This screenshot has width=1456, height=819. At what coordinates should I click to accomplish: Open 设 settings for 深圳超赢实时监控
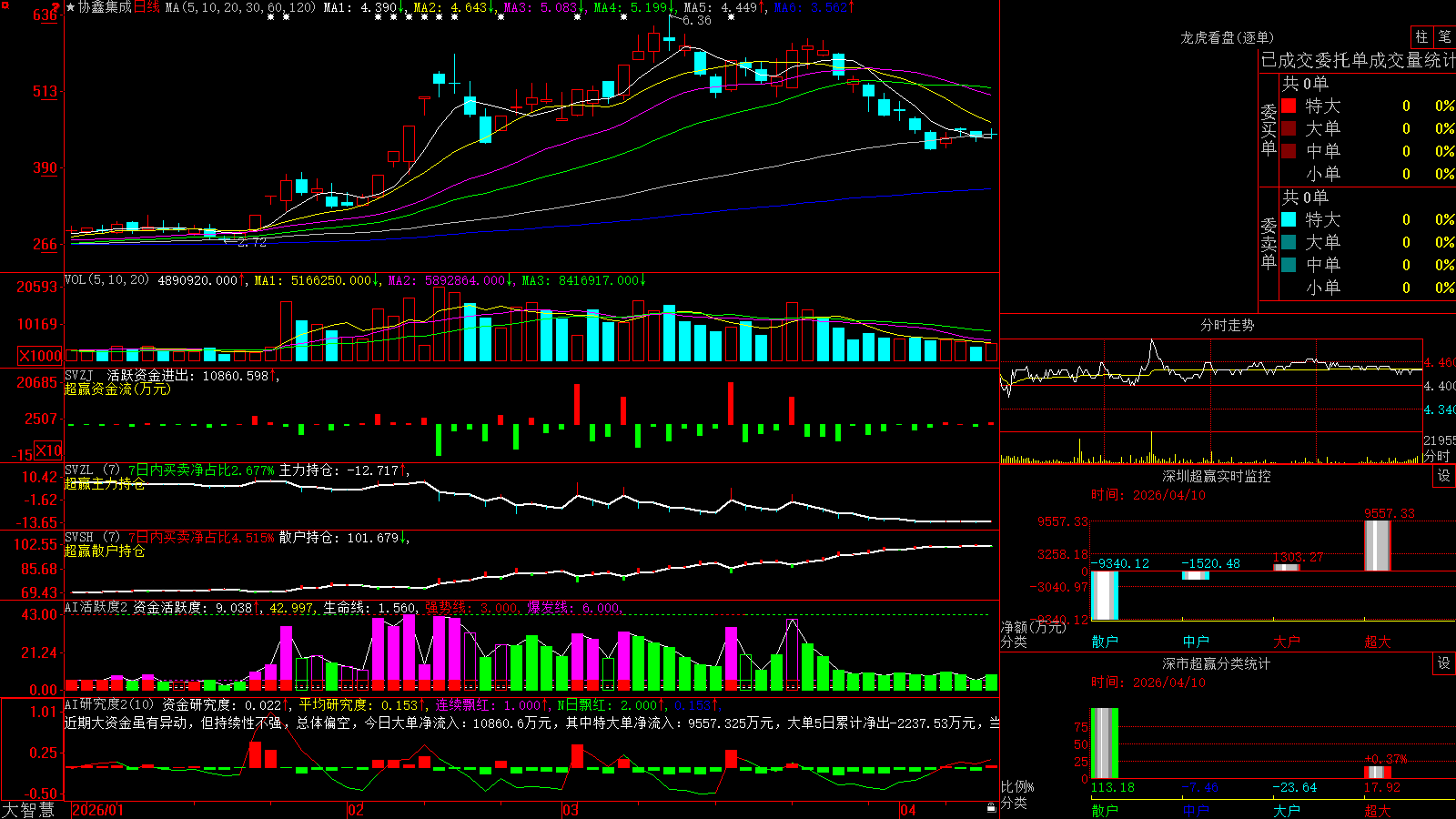tap(1444, 476)
